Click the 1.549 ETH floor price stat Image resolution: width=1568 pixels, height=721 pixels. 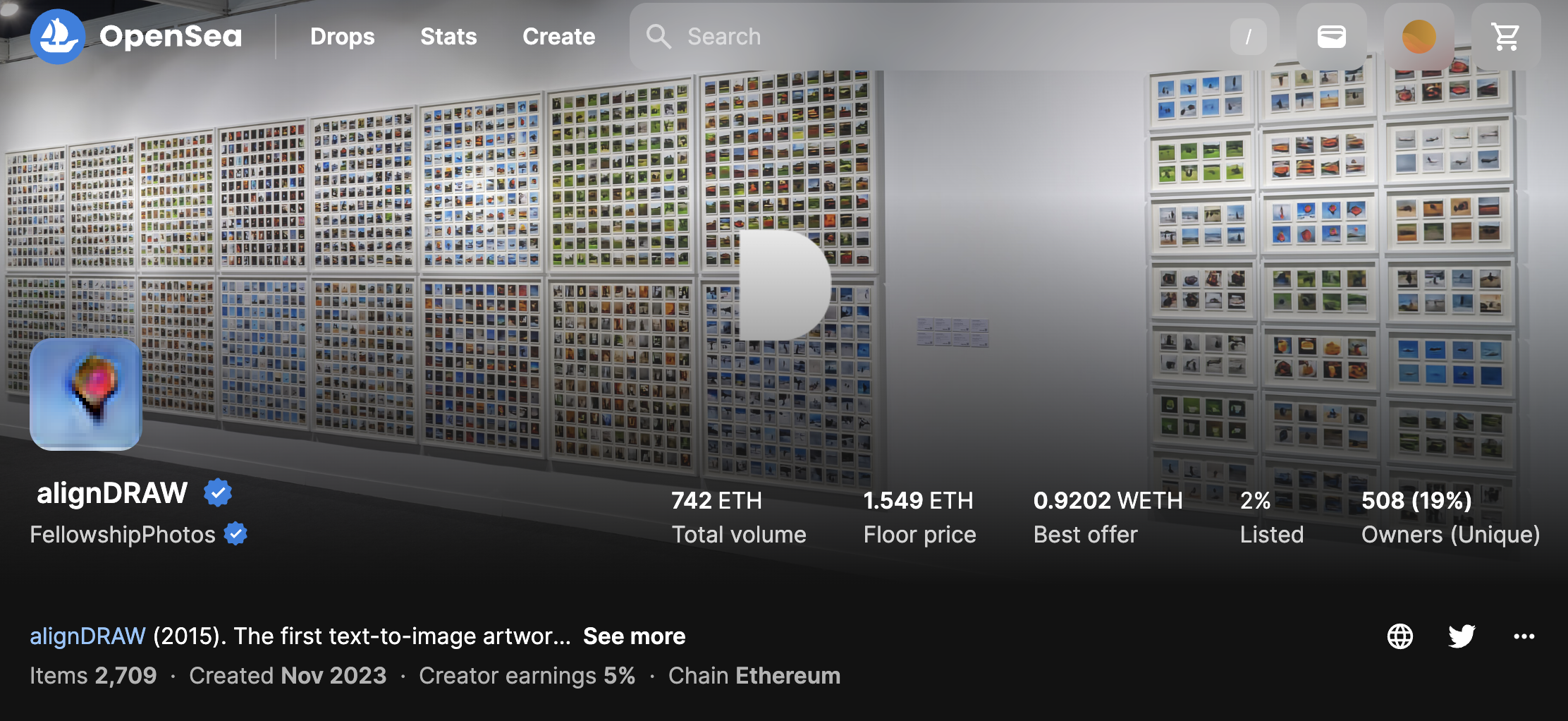tap(919, 501)
